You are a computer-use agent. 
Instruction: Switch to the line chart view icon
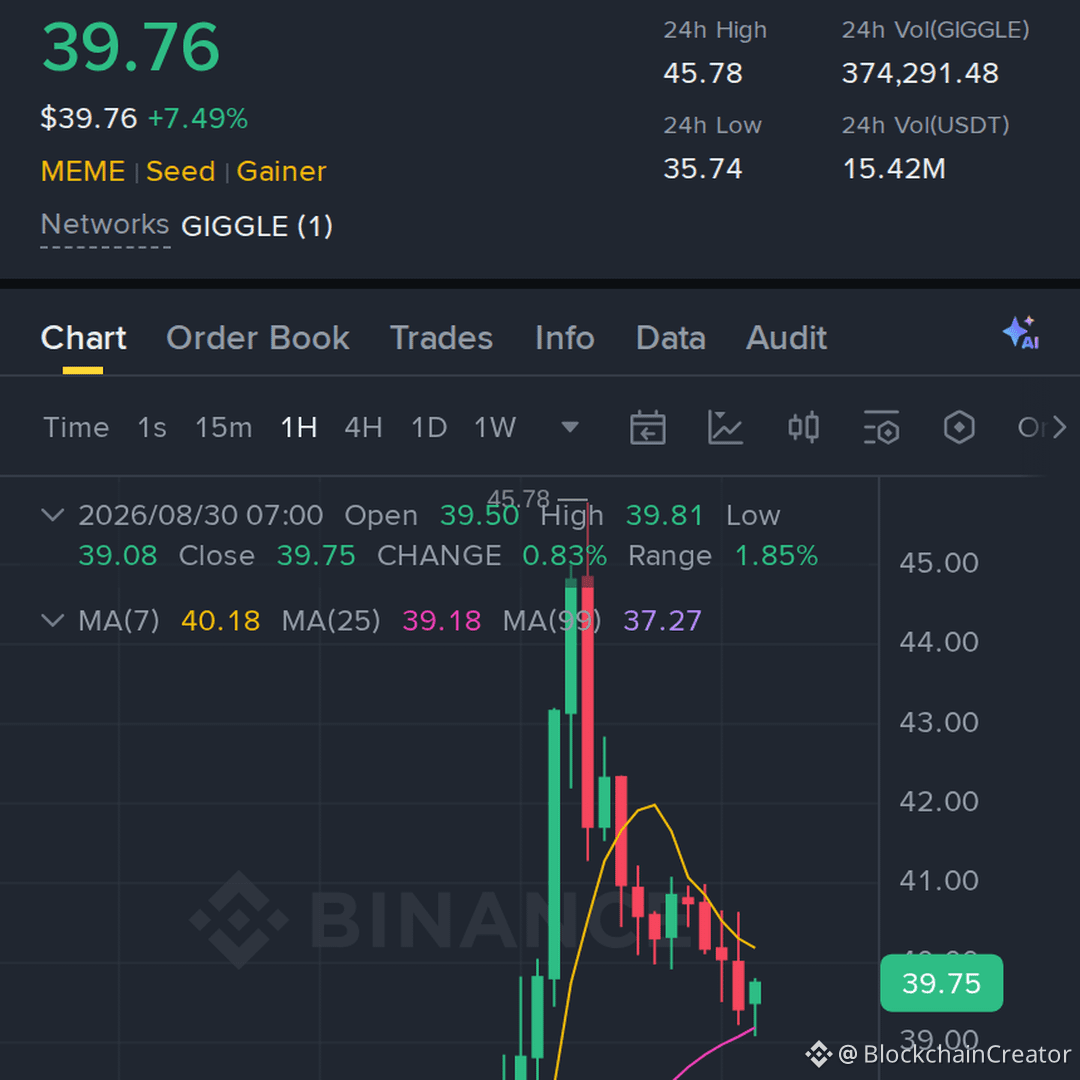[725, 428]
